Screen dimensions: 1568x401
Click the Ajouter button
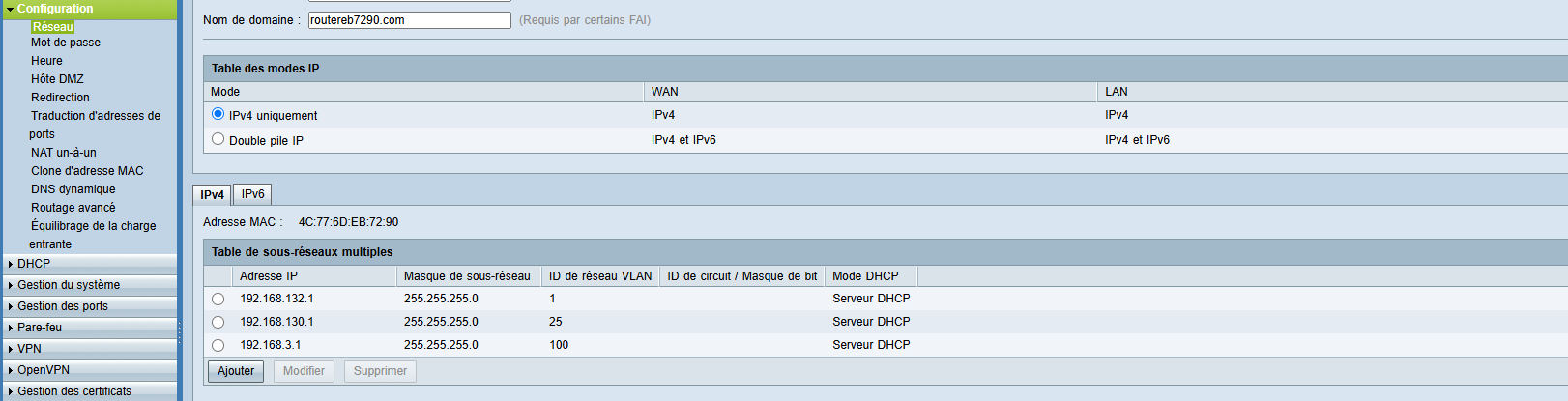(x=236, y=371)
